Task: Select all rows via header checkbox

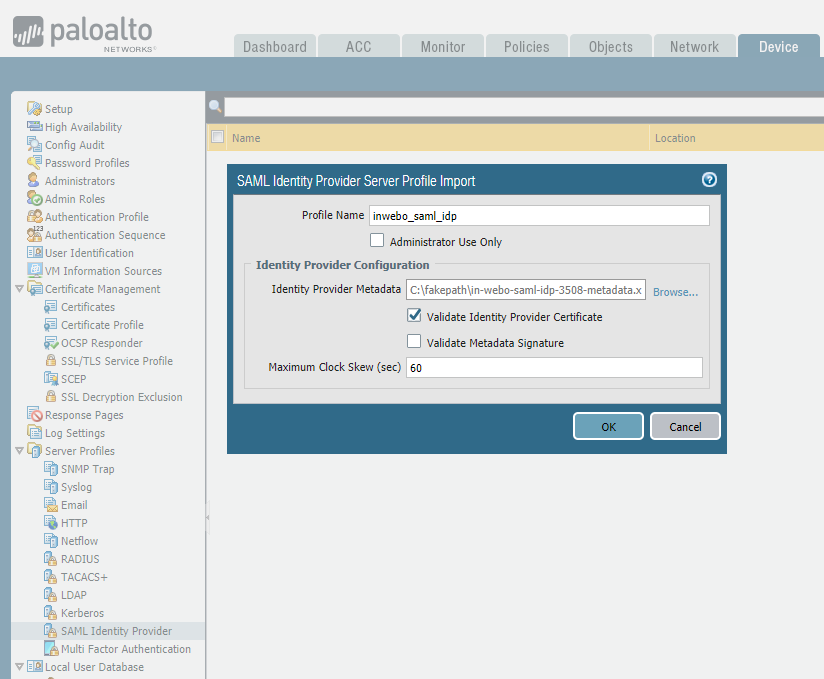Action: pyautogui.click(x=218, y=138)
